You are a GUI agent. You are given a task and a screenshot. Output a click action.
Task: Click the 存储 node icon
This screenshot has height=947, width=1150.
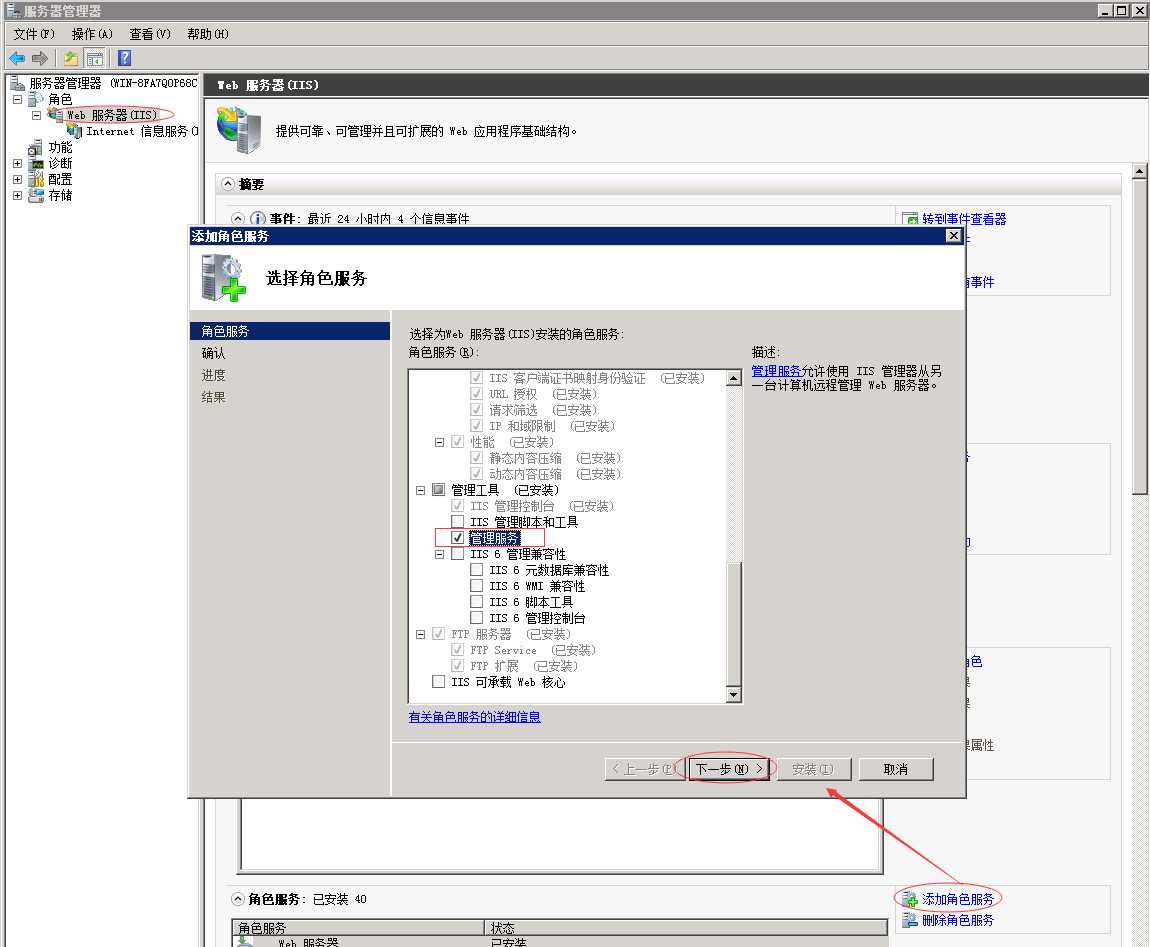[x=36, y=195]
